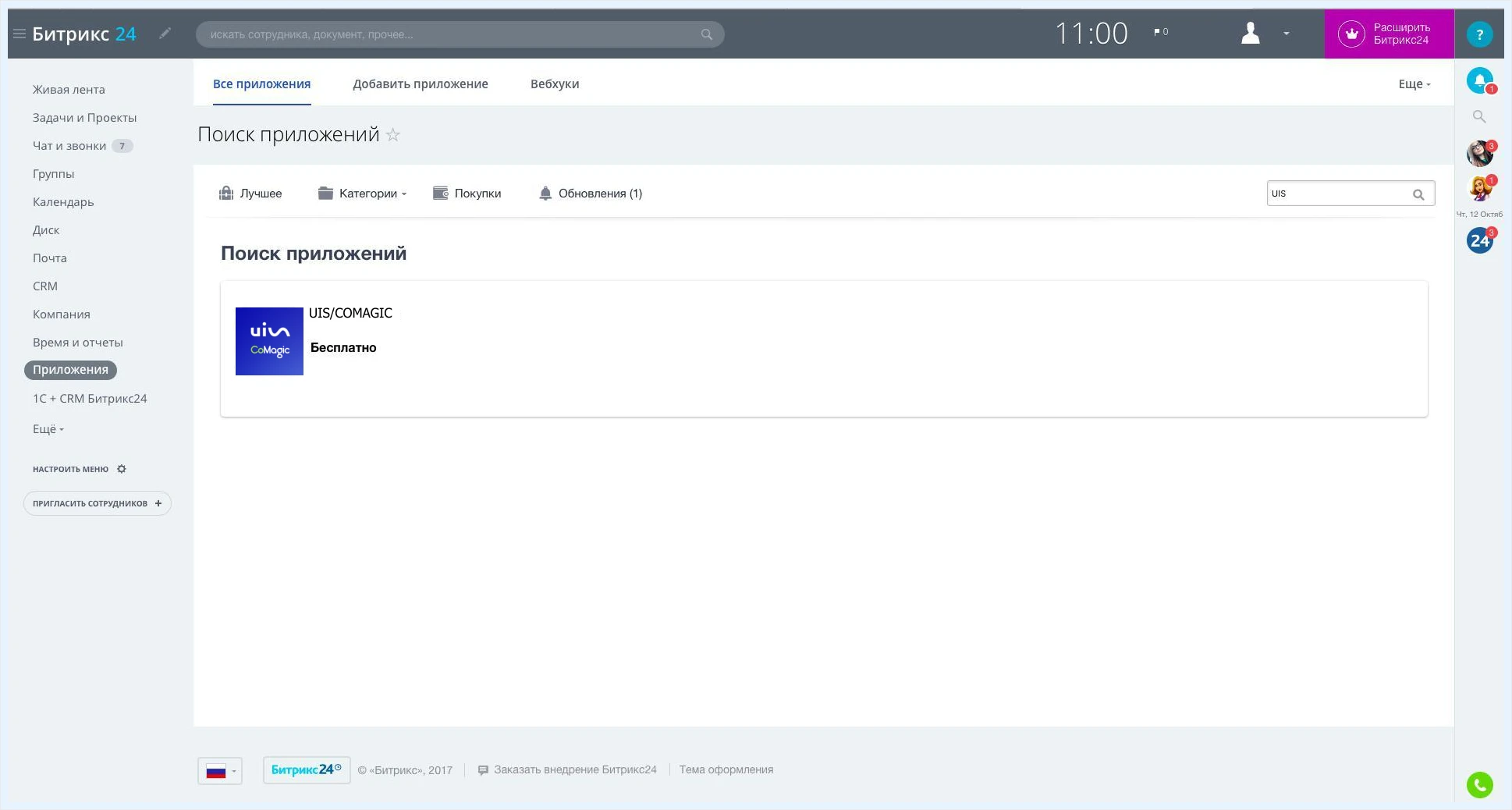Open Обновления (1) section
Image resolution: width=1512 pixels, height=810 pixels.
tap(591, 193)
